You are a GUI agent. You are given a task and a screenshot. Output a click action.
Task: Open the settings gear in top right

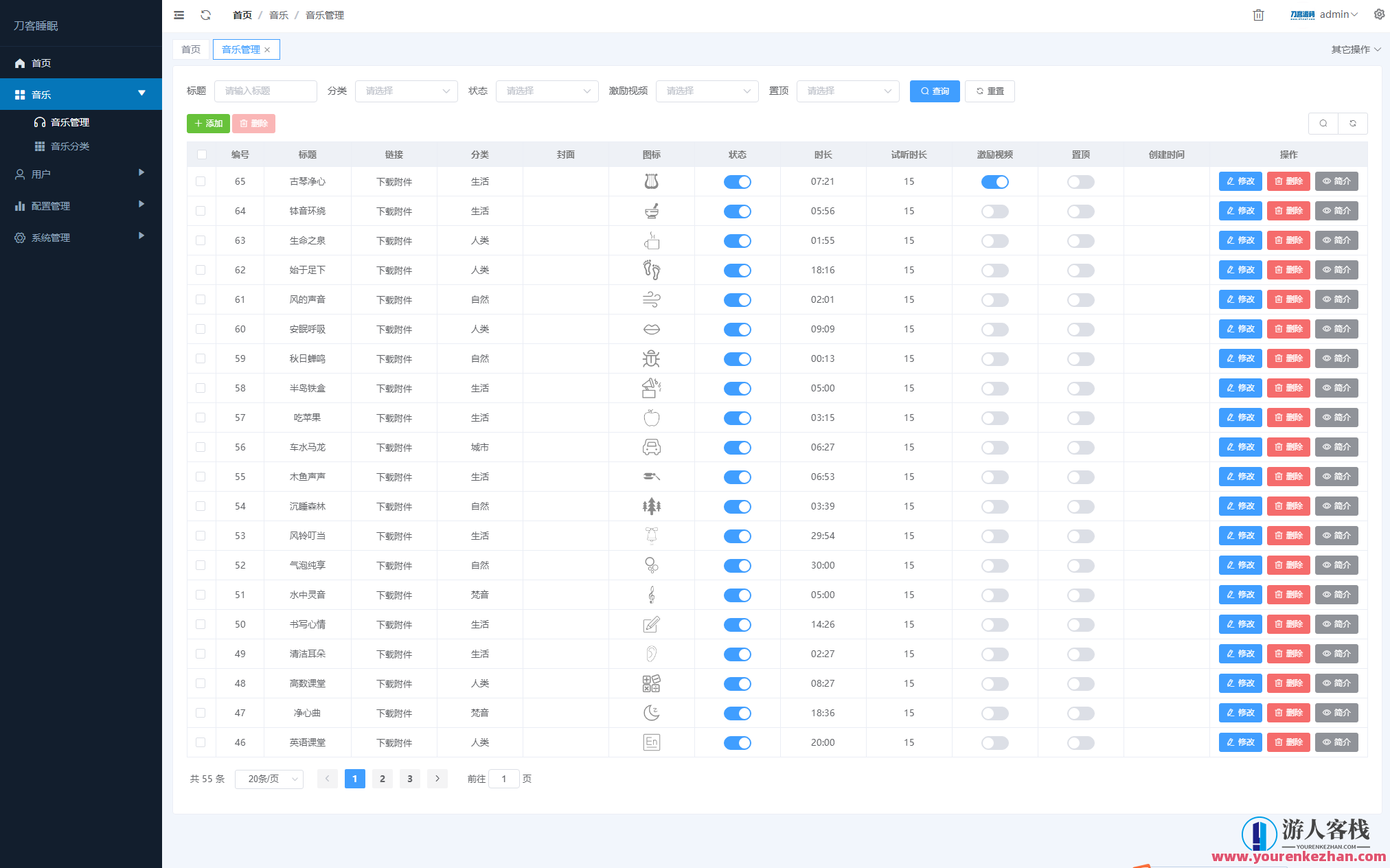point(1379,14)
